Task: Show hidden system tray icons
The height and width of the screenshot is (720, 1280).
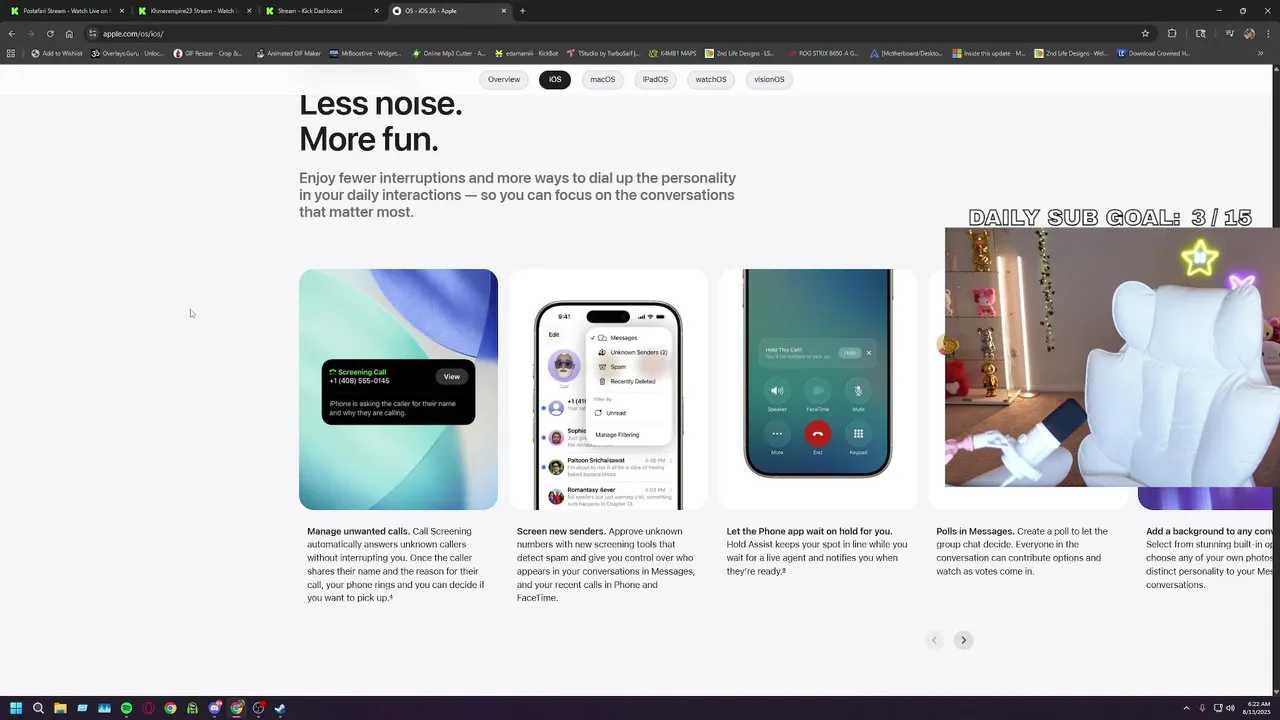Action: pos(1186,708)
